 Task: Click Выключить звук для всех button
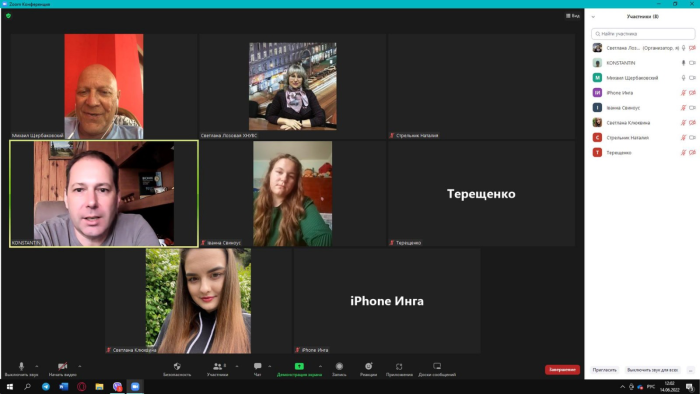tap(652, 370)
